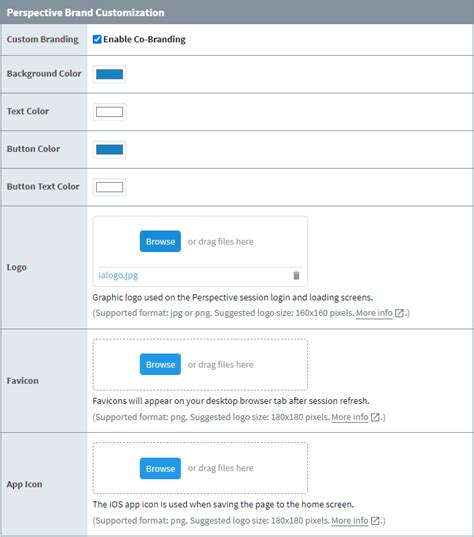Open the Button Text Color swatch
The image size is (474, 537).
click(x=109, y=187)
